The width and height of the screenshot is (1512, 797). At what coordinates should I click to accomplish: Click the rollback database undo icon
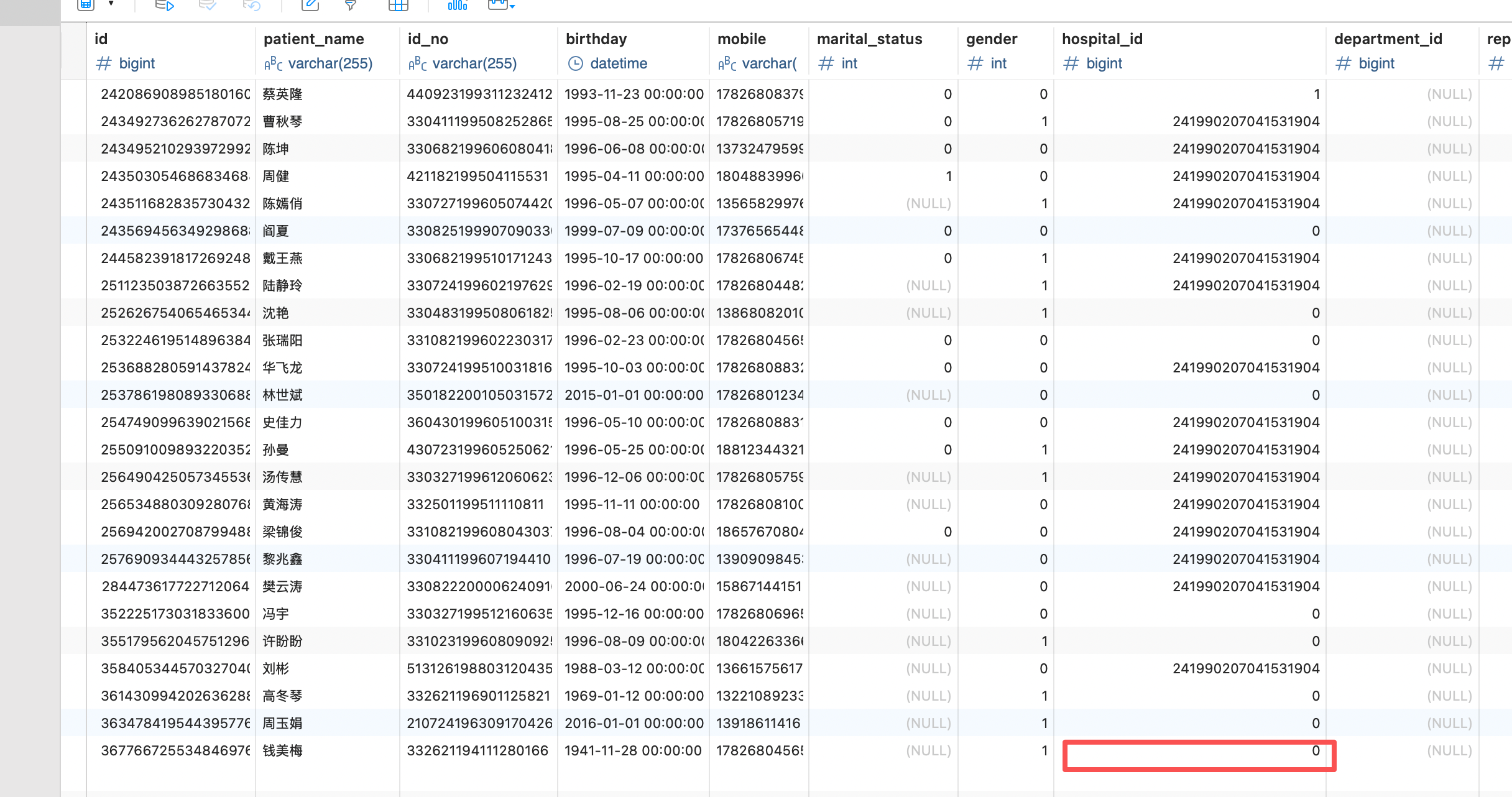coord(252,6)
